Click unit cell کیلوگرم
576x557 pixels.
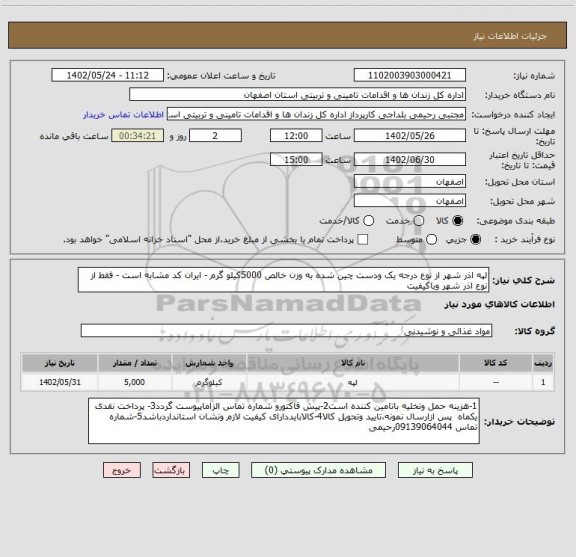coord(209,382)
